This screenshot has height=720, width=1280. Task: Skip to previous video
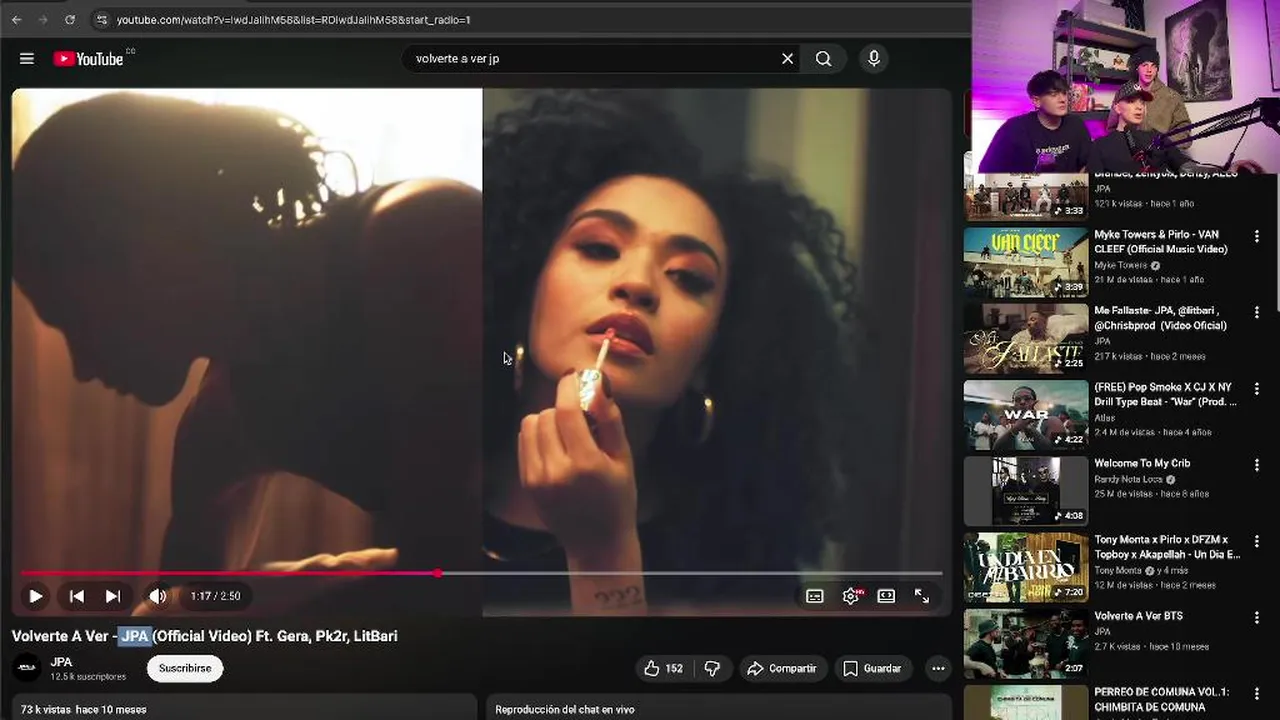[x=77, y=596]
